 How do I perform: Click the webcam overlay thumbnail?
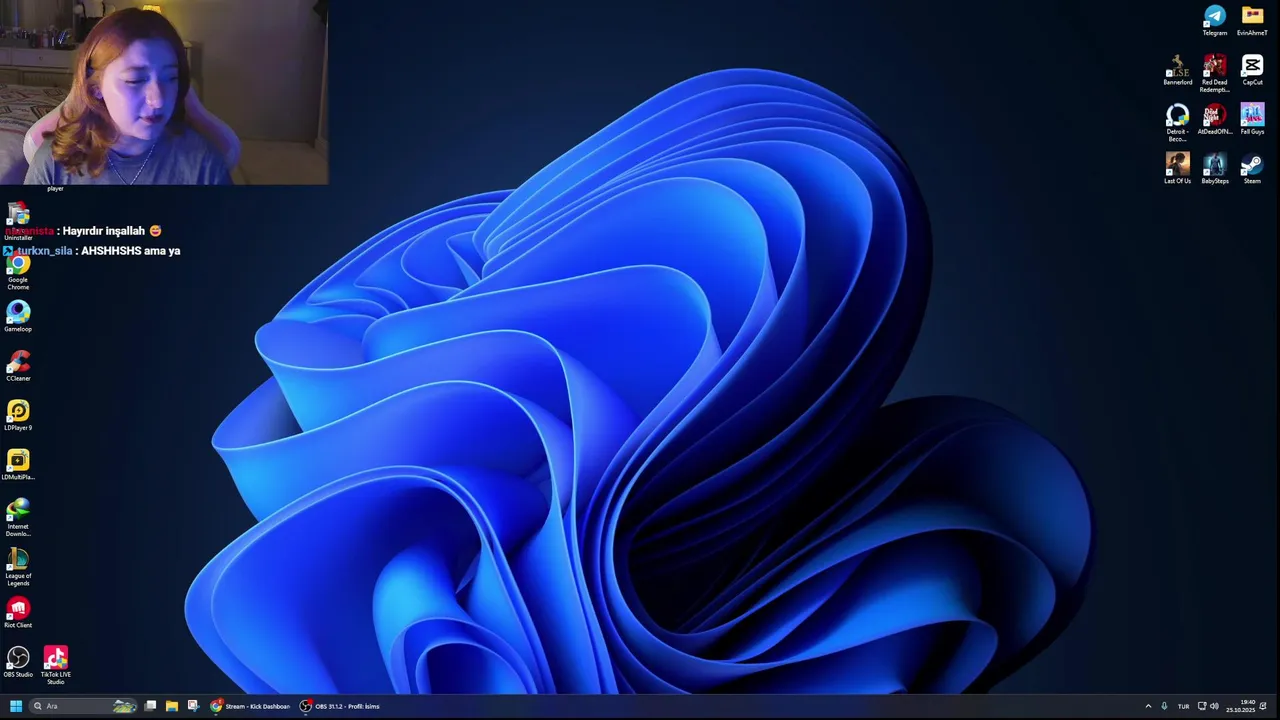(164, 92)
